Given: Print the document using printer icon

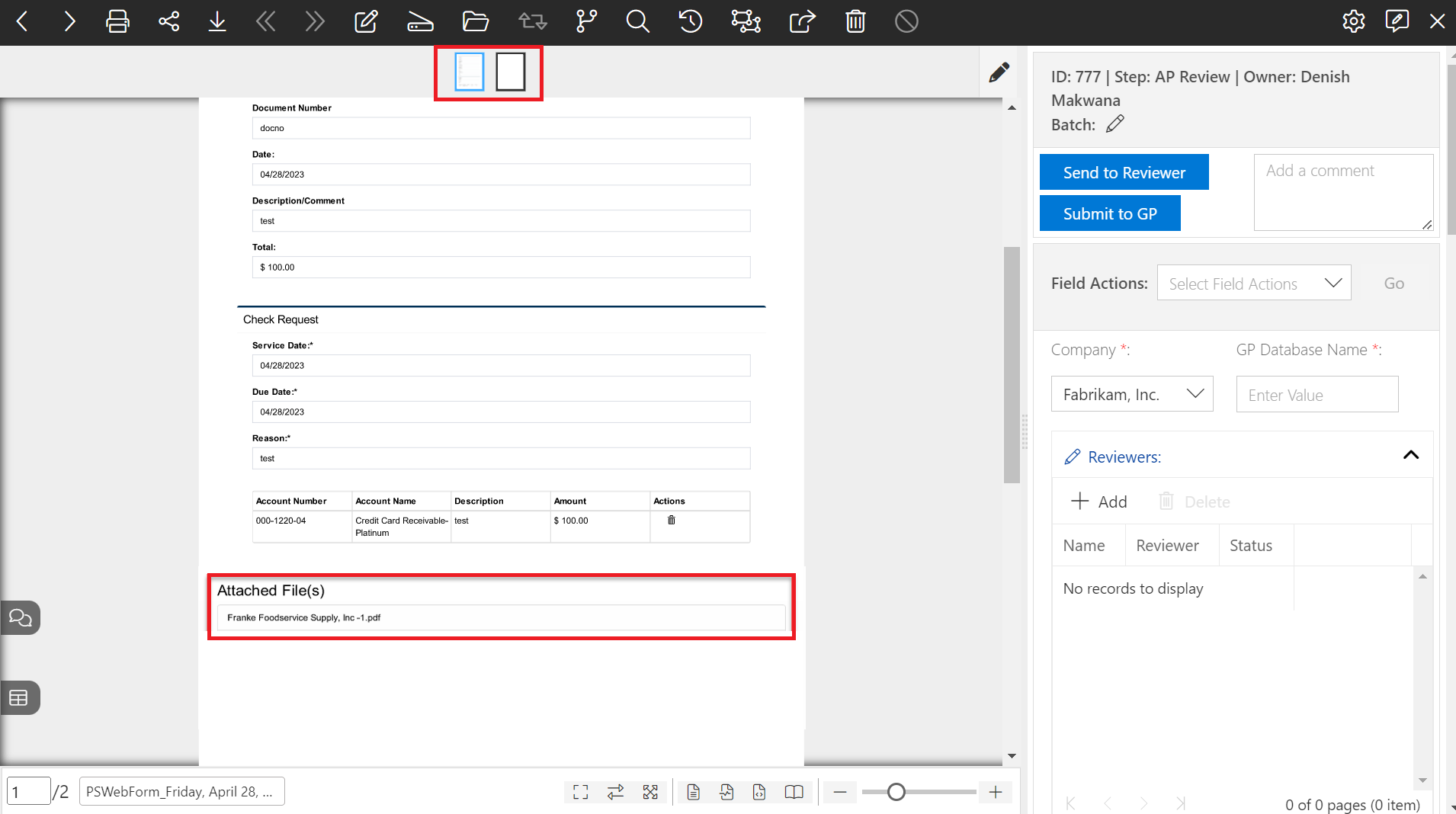Looking at the screenshot, I should (x=117, y=21).
